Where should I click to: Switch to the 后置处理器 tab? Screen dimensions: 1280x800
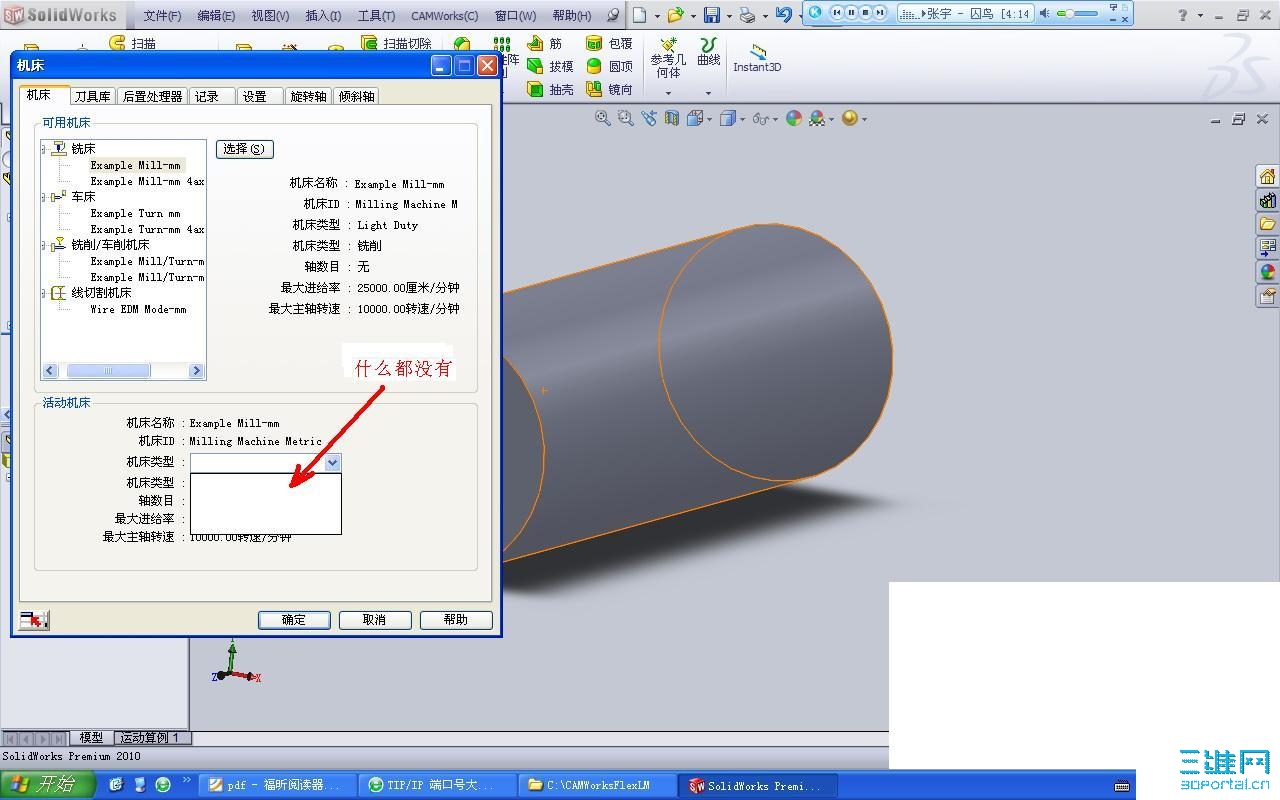(x=152, y=96)
